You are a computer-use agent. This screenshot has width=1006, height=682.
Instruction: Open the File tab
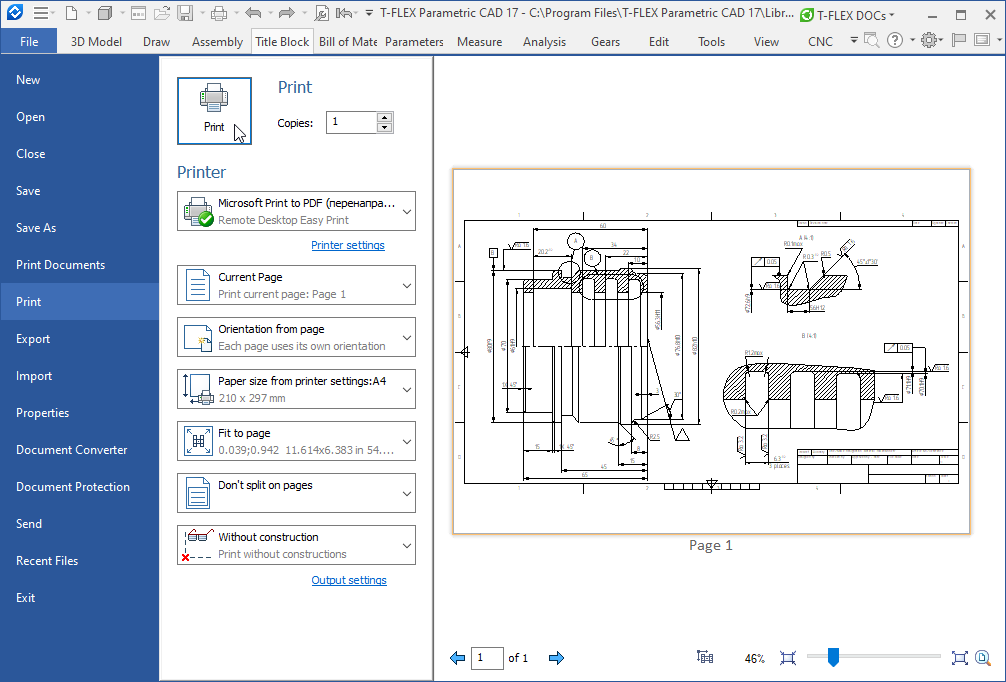pyautogui.click(x=29, y=41)
